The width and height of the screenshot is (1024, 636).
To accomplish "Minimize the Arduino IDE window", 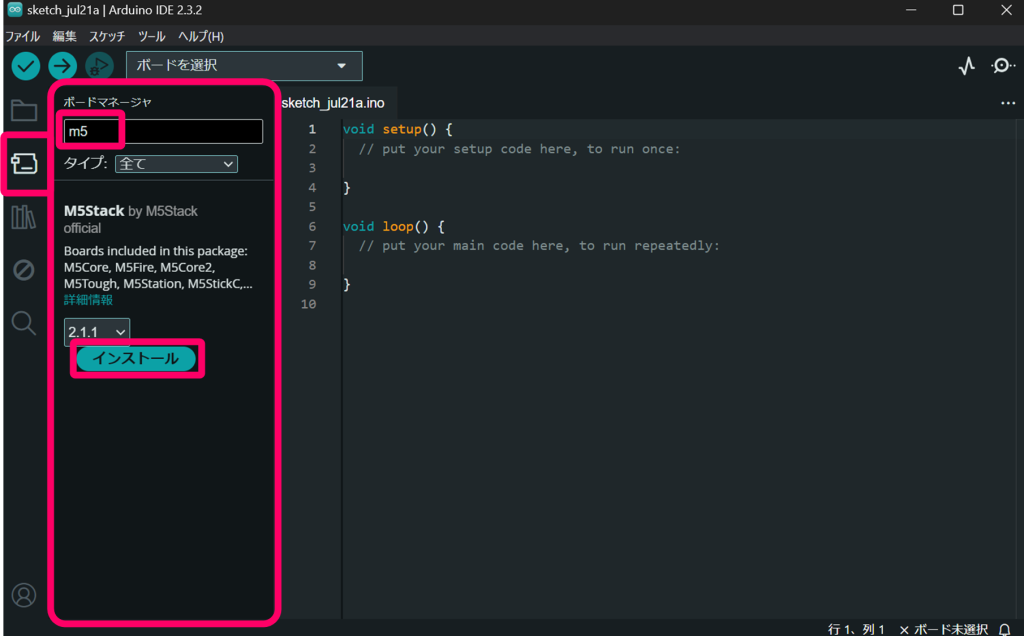I will pos(911,10).
